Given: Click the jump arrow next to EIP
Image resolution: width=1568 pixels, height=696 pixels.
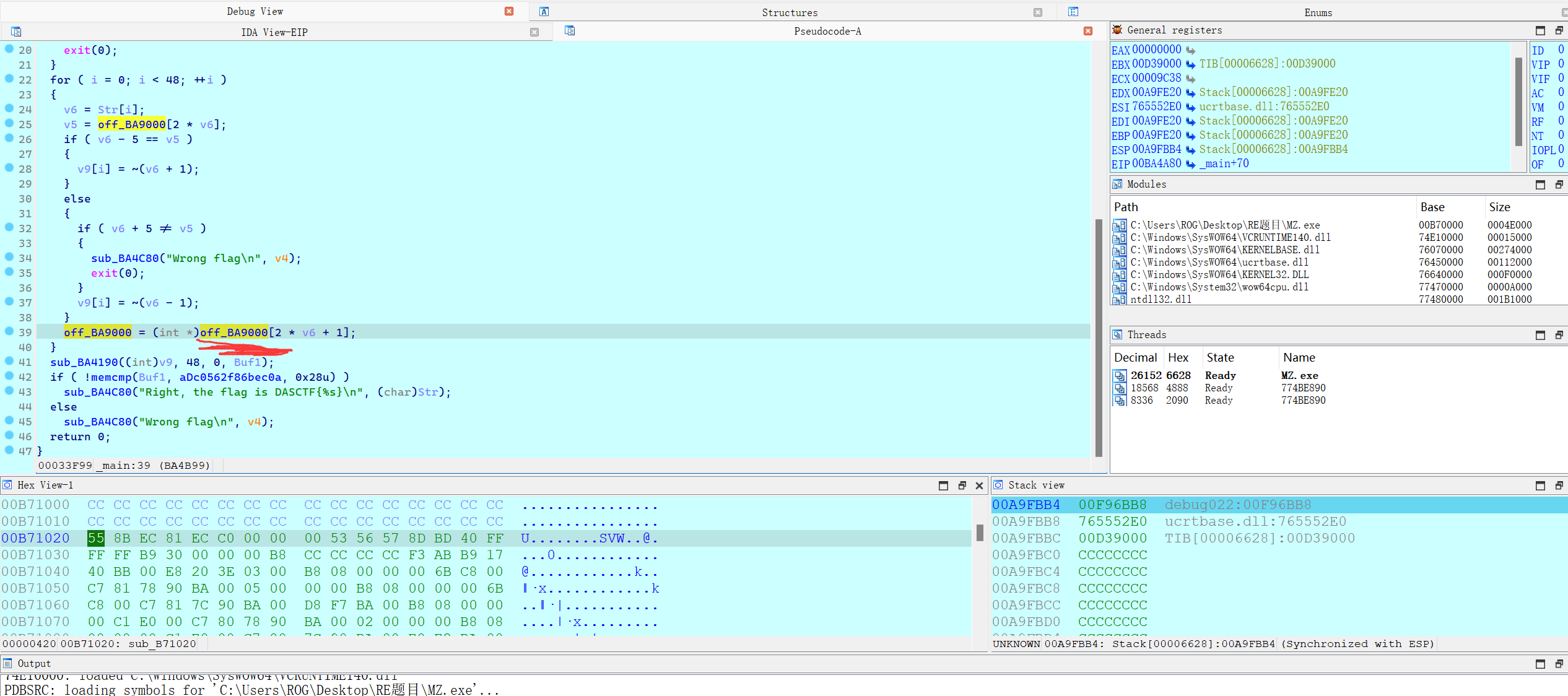Looking at the screenshot, I should click(1190, 164).
